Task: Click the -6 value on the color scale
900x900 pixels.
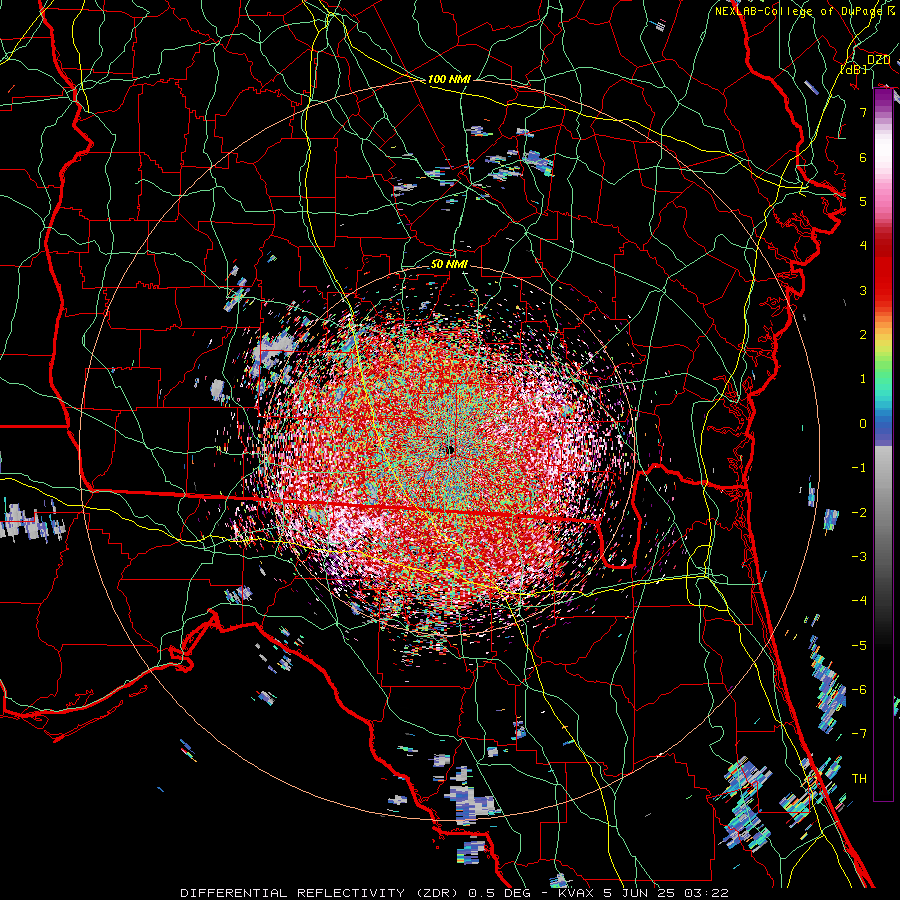Action: click(x=859, y=690)
